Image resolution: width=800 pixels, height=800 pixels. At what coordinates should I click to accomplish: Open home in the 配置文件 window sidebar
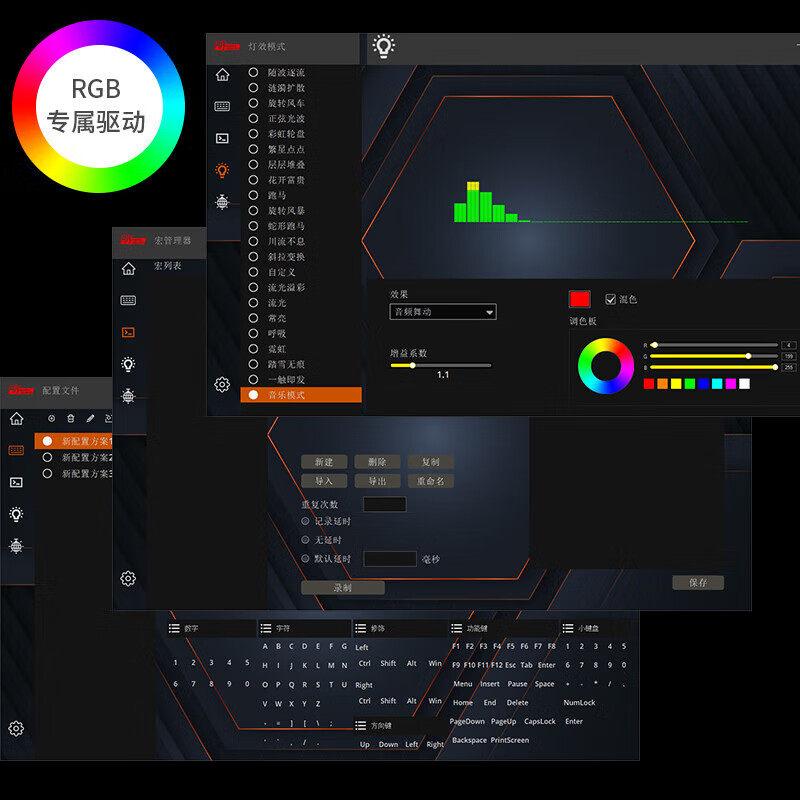pyautogui.click(x=16, y=421)
